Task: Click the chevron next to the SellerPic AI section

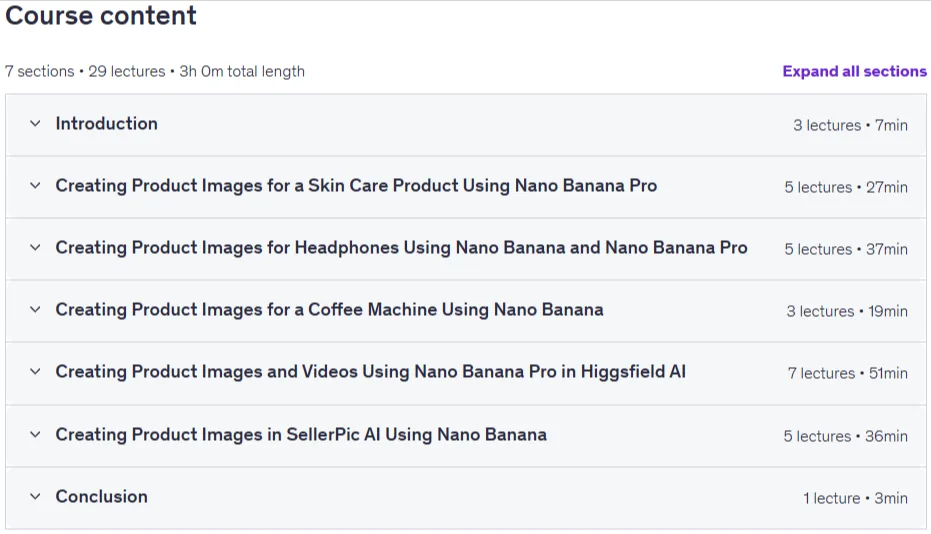Action: [35, 434]
